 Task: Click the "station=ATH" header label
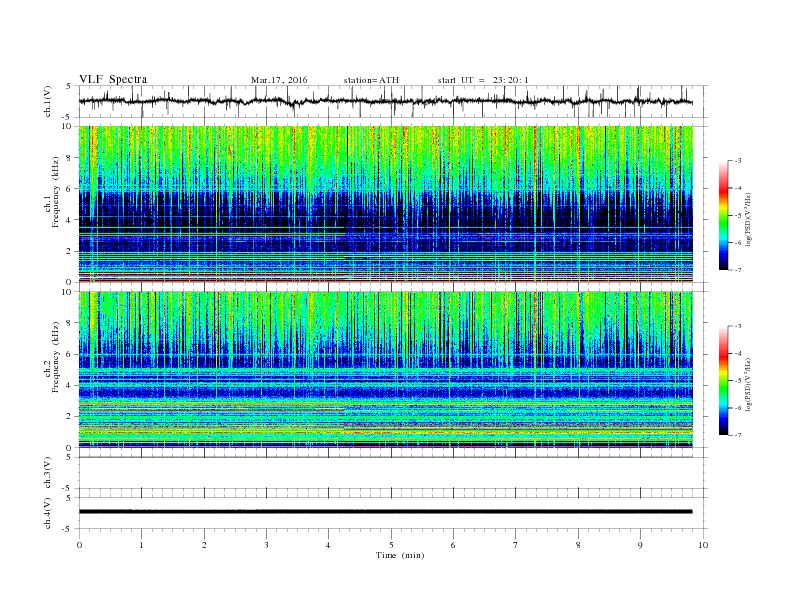pos(371,80)
